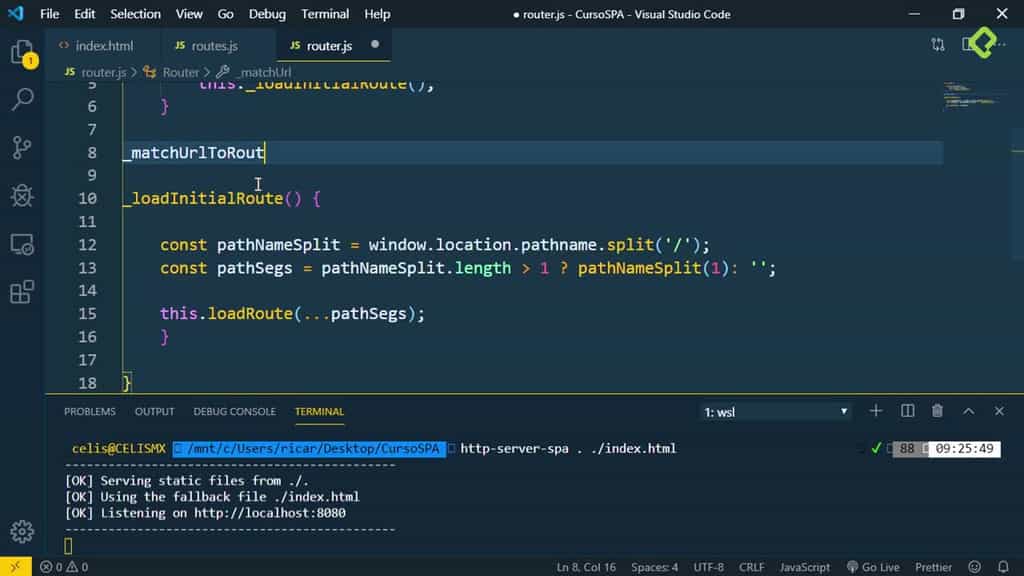Split the terminal panel
Image resolution: width=1024 pixels, height=576 pixels.
(x=907, y=411)
